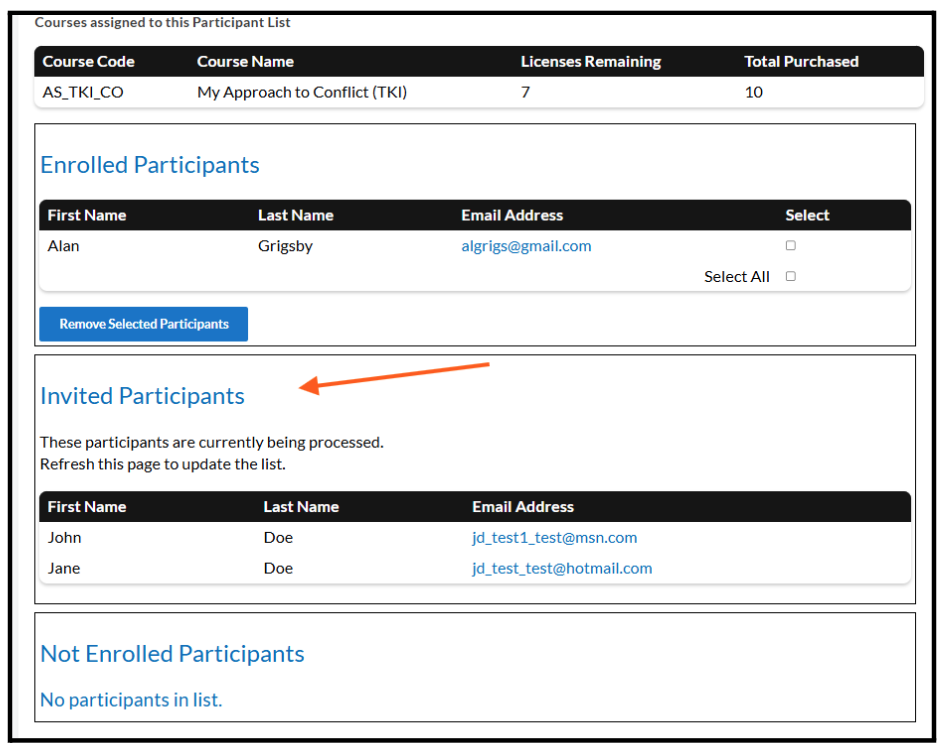Click the 'No participants in list.' text
Image resolution: width=942 pixels, height=754 pixels.
(x=131, y=700)
